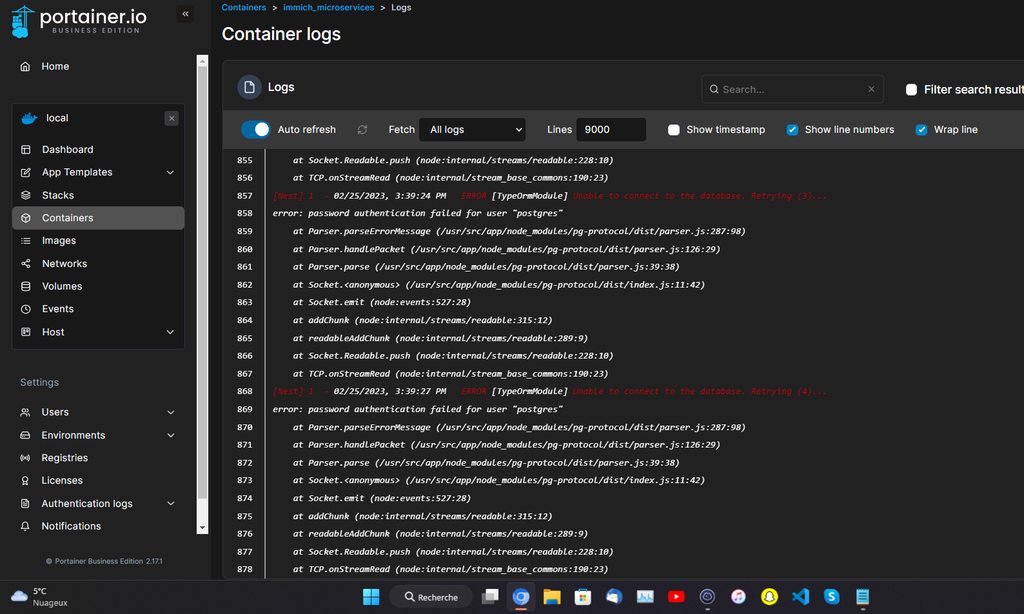The image size is (1024, 614).
Task: Open Stacks from the sidebar menu
Action: (x=58, y=196)
